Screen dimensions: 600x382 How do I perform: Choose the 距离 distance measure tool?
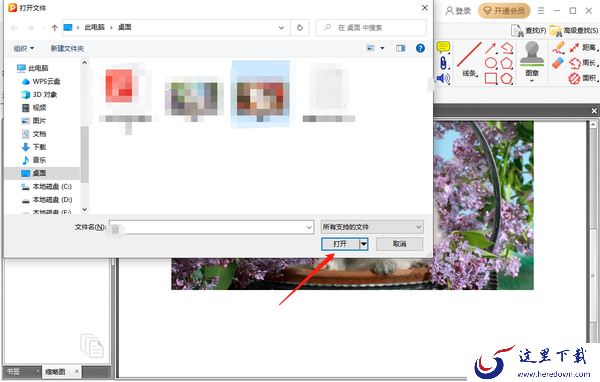(x=584, y=47)
